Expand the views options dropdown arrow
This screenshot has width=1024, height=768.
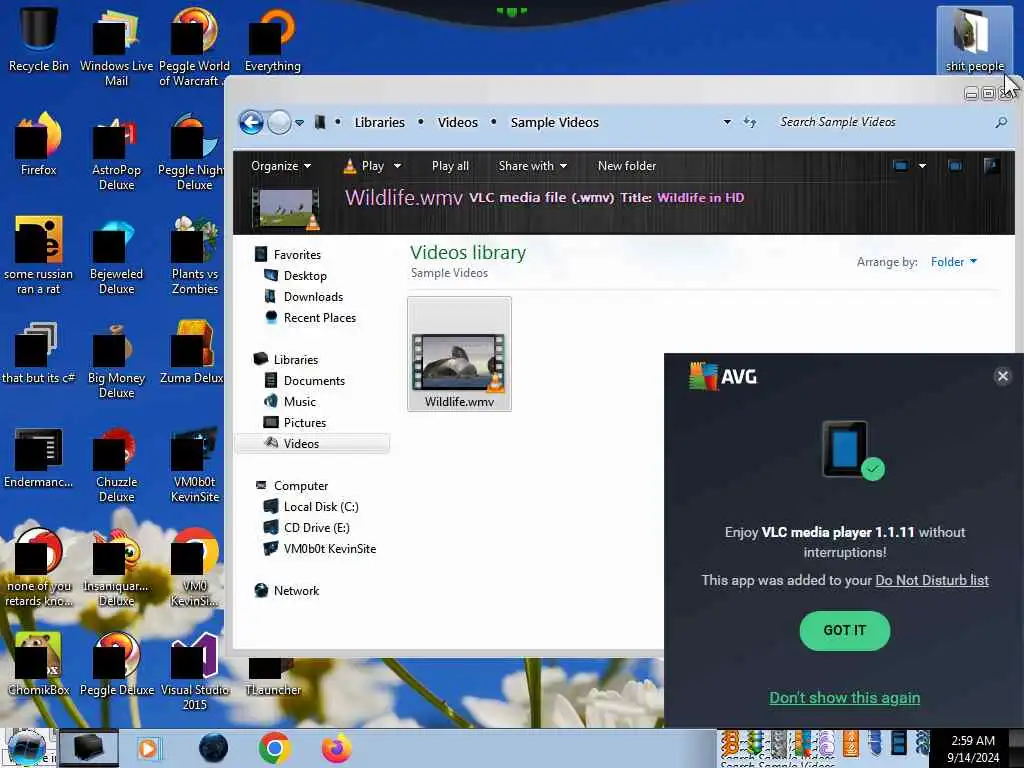(x=922, y=166)
